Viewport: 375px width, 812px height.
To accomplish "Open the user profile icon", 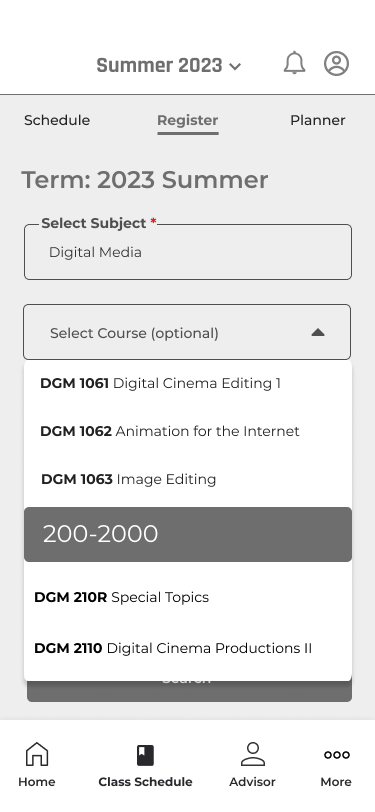I will pos(337,64).
